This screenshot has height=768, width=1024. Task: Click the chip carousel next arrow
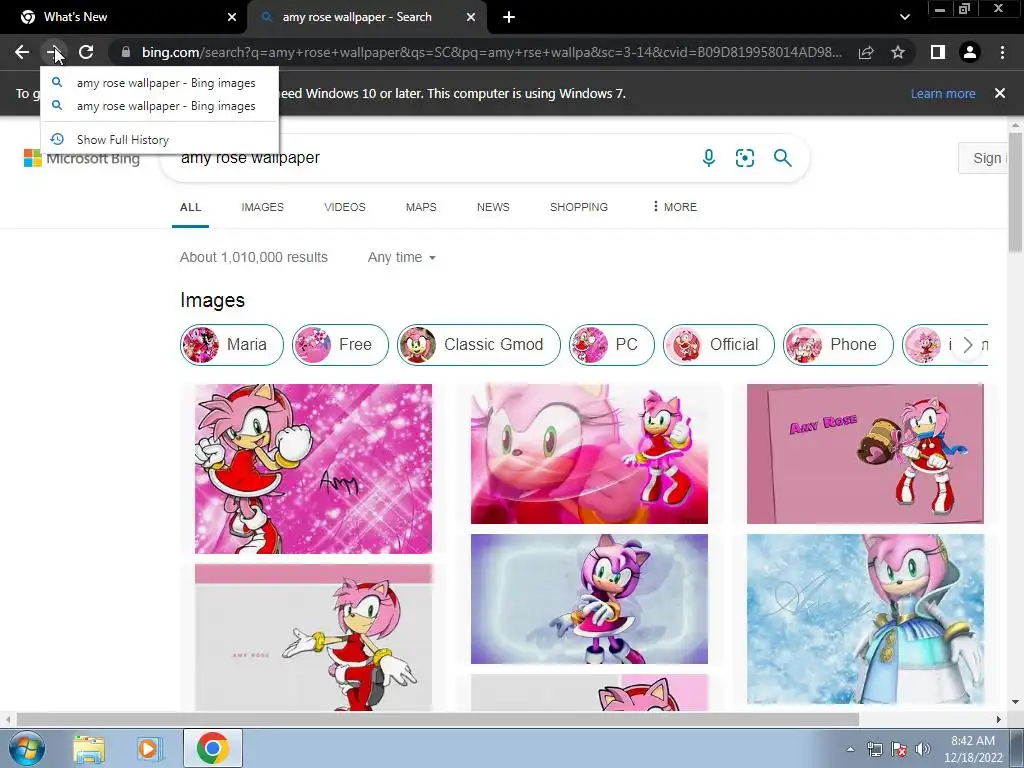968,345
